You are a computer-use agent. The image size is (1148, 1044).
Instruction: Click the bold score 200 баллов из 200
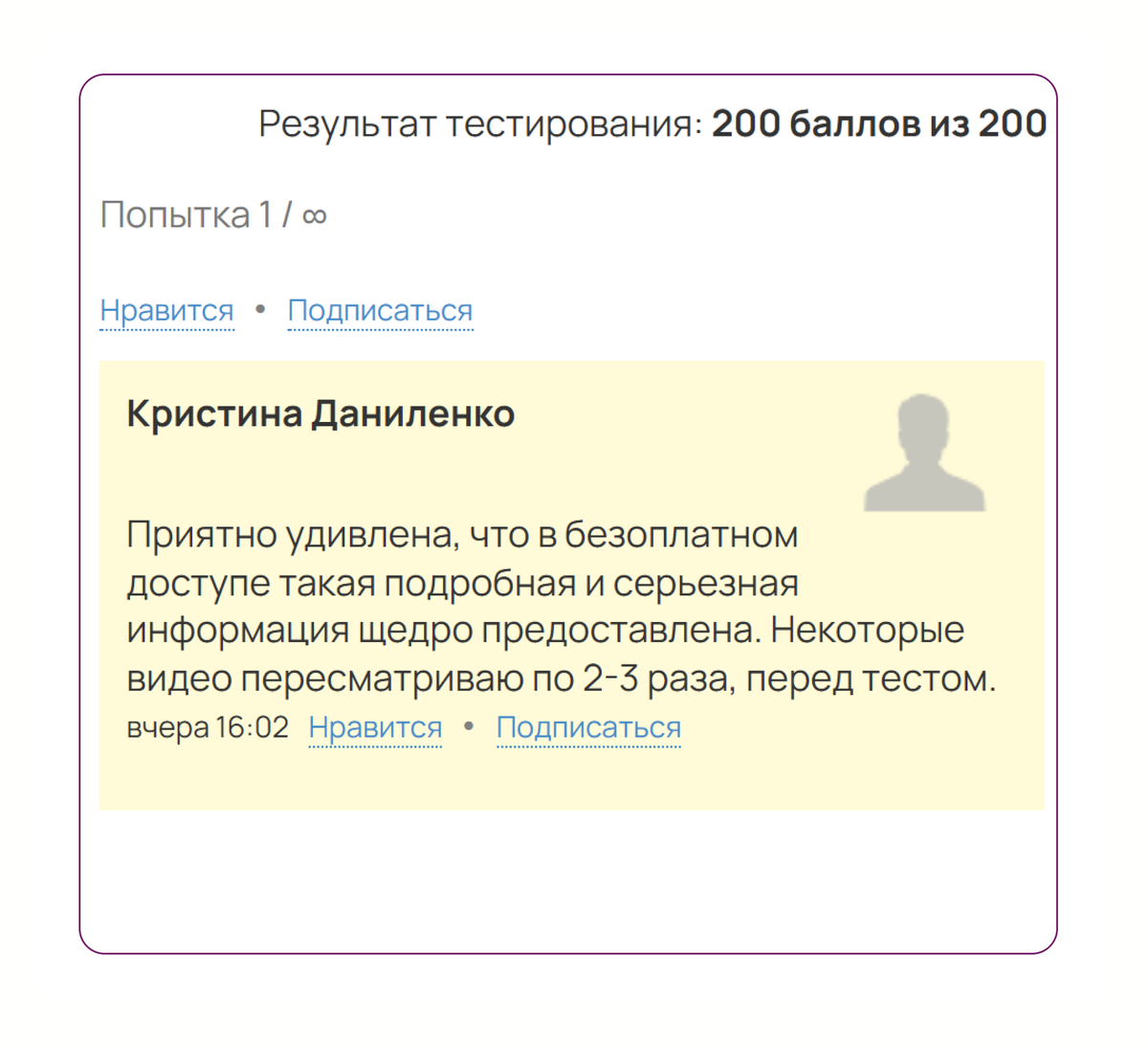pyautogui.click(x=878, y=123)
